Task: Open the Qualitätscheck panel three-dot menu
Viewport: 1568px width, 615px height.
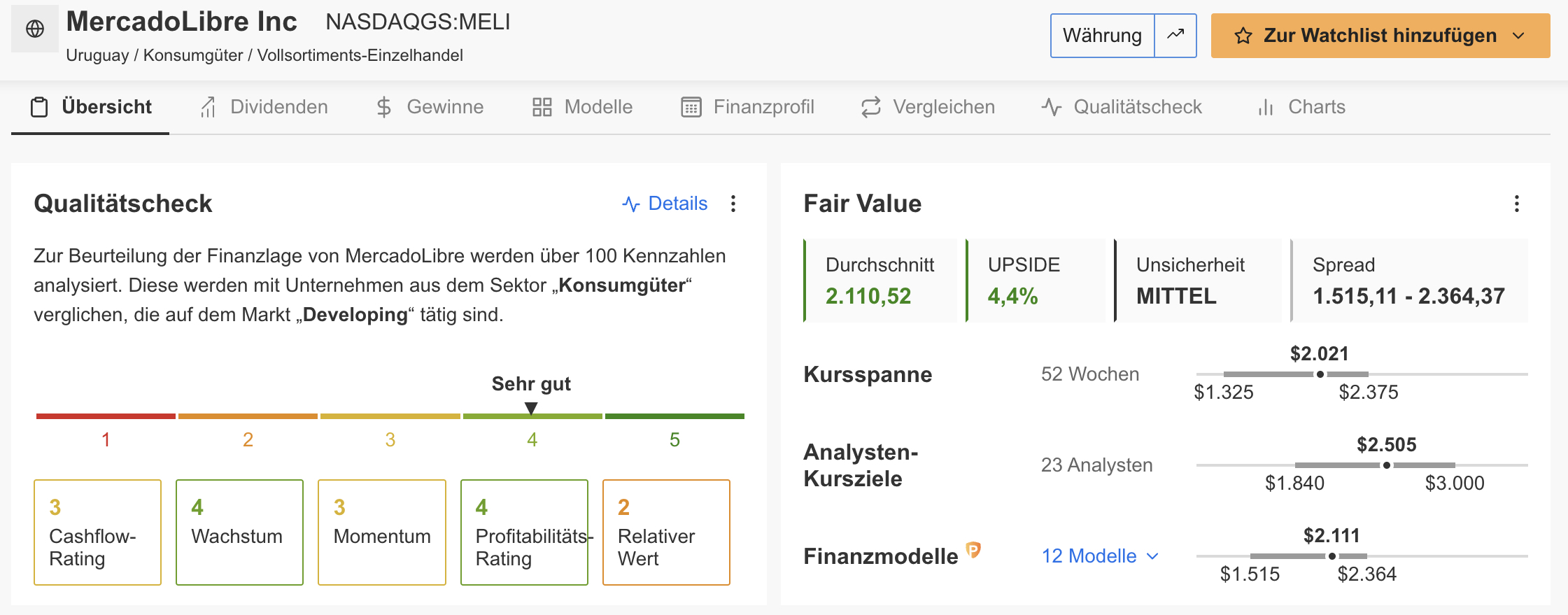Action: pyautogui.click(x=733, y=204)
